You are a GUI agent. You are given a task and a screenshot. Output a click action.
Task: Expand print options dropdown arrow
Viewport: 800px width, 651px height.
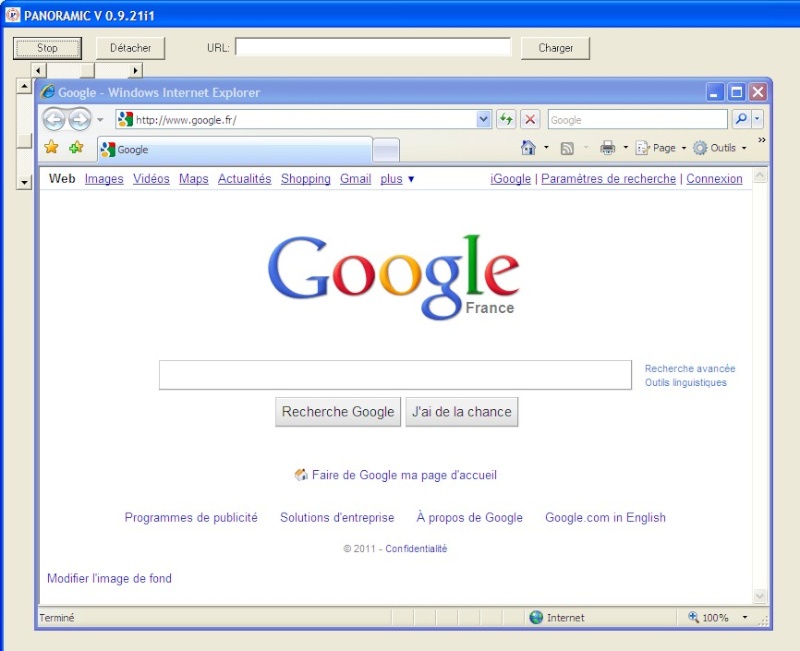[x=626, y=147]
